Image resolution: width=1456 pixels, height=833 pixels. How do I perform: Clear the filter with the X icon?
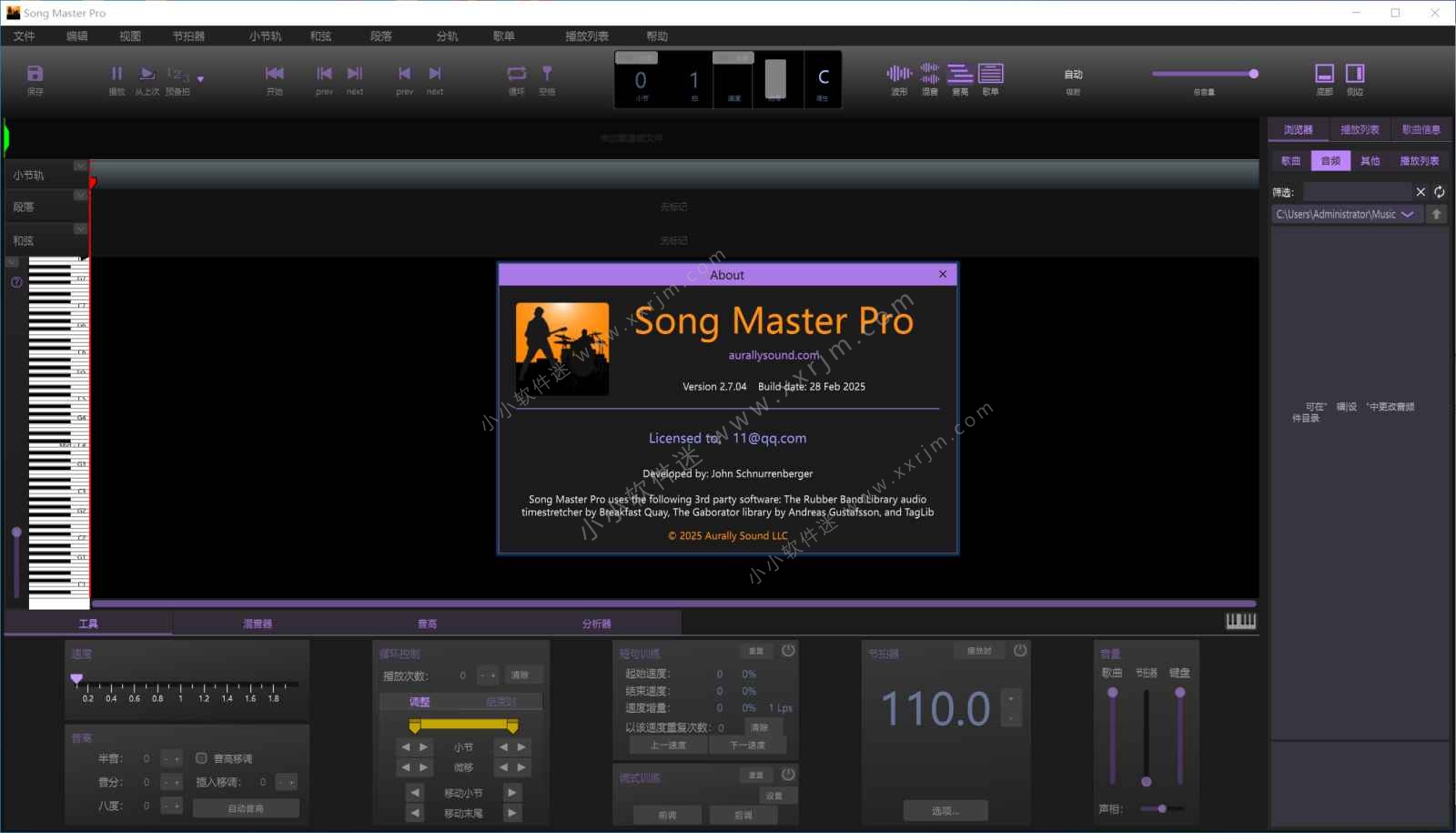pyautogui.click(x=1421, y=192)
